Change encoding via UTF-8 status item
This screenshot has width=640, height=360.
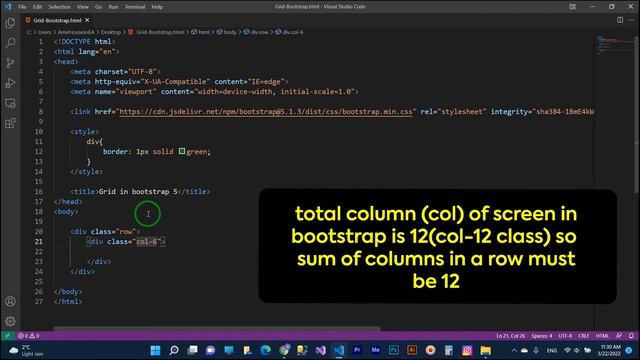click(565, 336)
